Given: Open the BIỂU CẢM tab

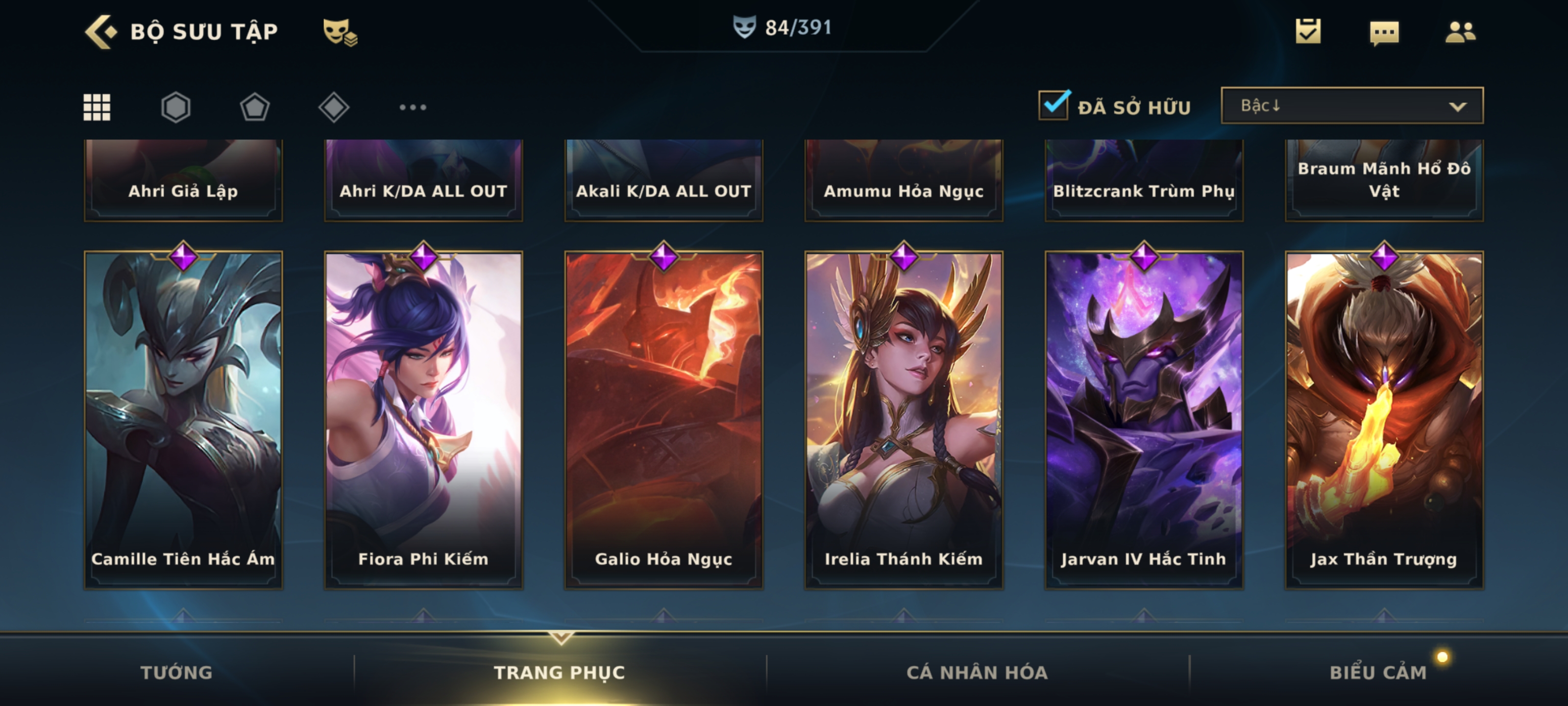Looking at the screenshot, I should [x=1378, y=672].
